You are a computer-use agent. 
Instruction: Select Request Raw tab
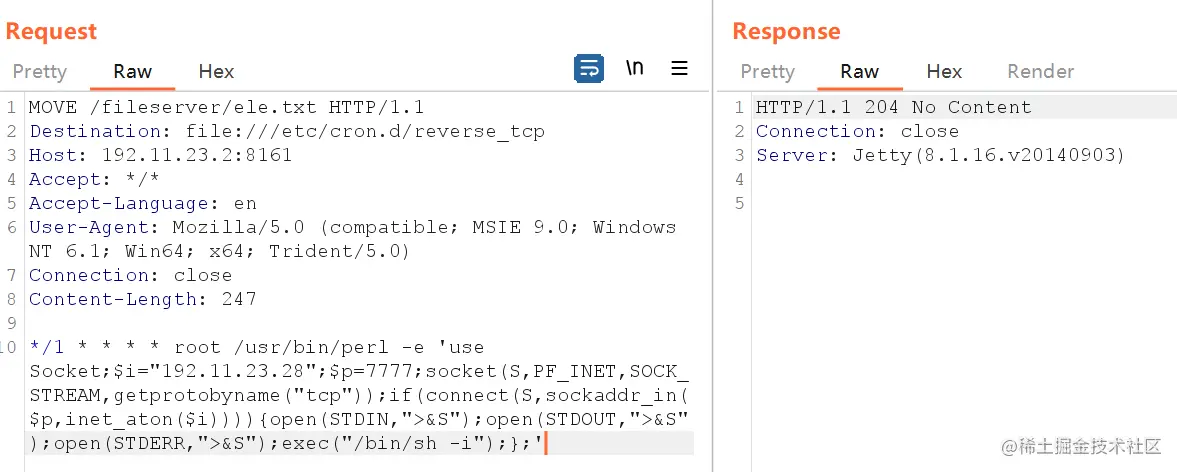pos(133,71)
